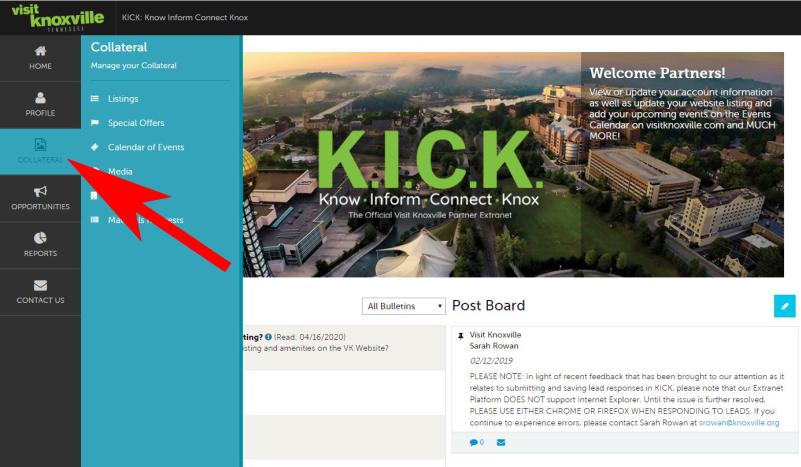This screenshot has width=801, height=467.
Task: Click the K.I.C.K. welcome banner image
Action: point(513,165)
